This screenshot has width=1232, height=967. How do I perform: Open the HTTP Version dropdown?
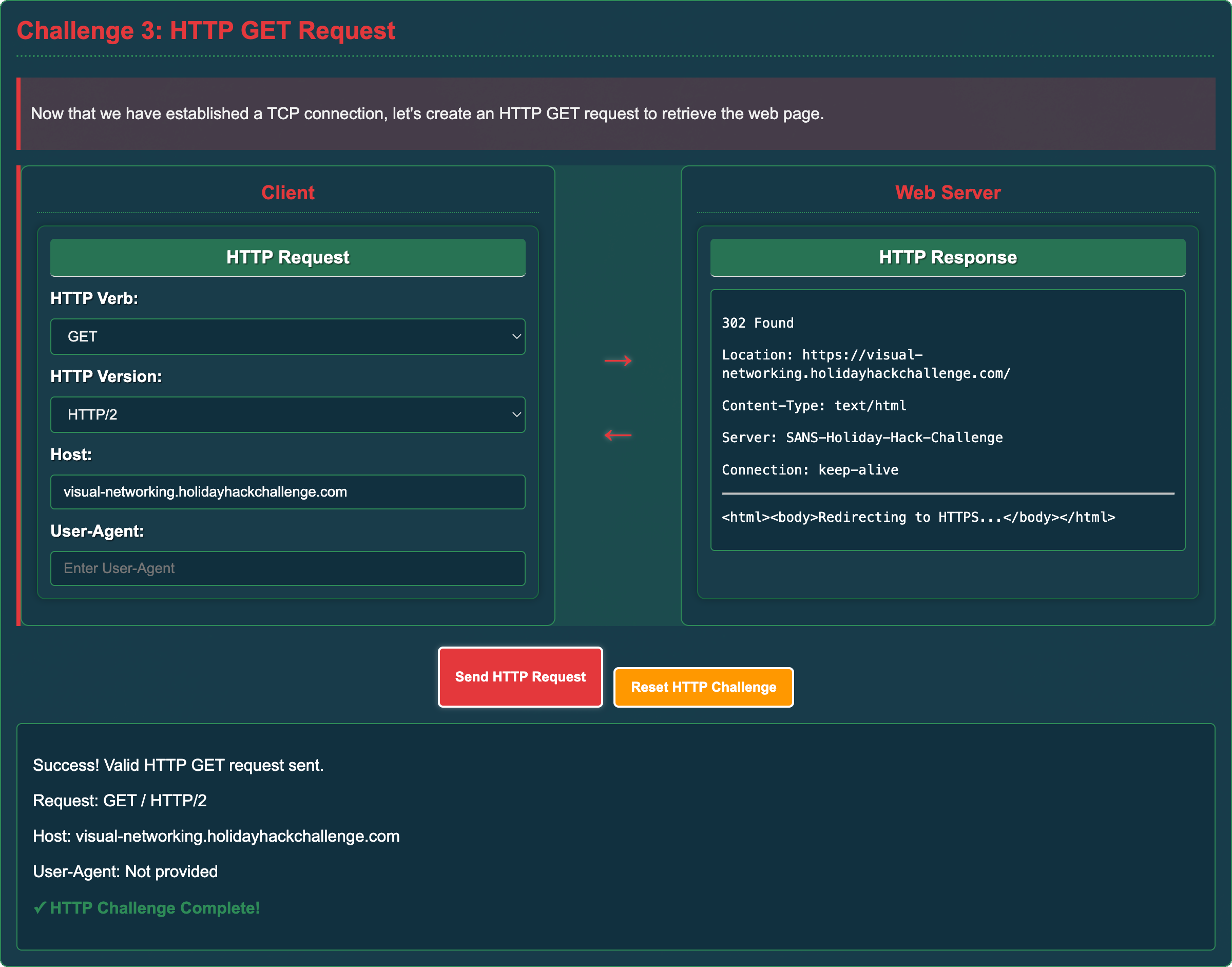click(x=287, y=414)
